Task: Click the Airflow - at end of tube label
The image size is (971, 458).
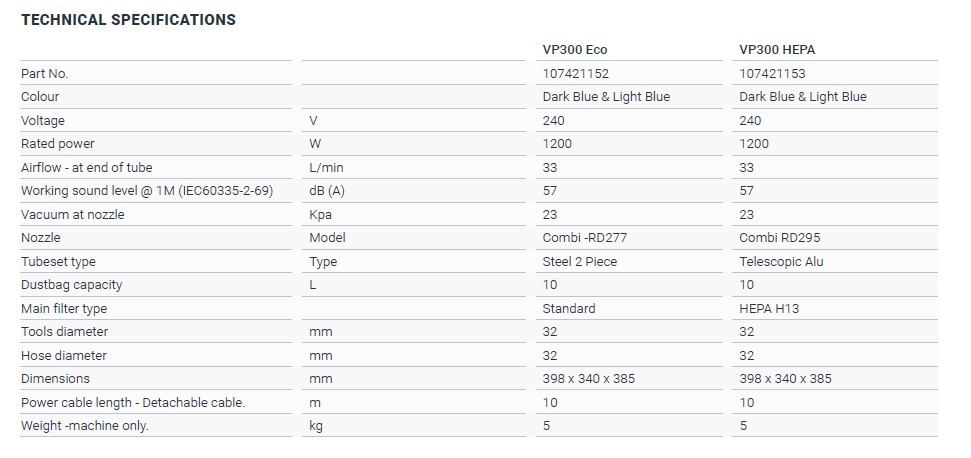Action: [87, 168]
